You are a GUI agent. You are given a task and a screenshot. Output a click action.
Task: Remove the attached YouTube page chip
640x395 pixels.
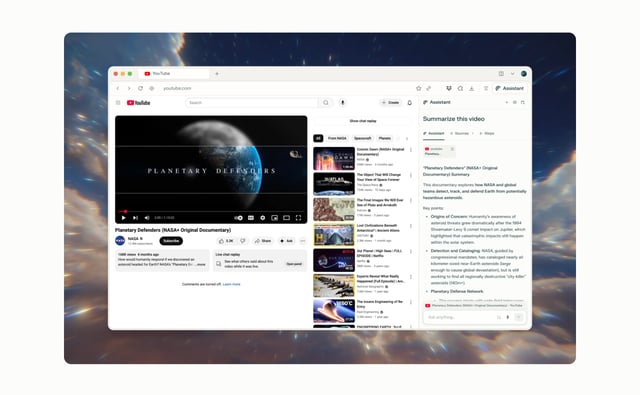[x=452, y=149]
